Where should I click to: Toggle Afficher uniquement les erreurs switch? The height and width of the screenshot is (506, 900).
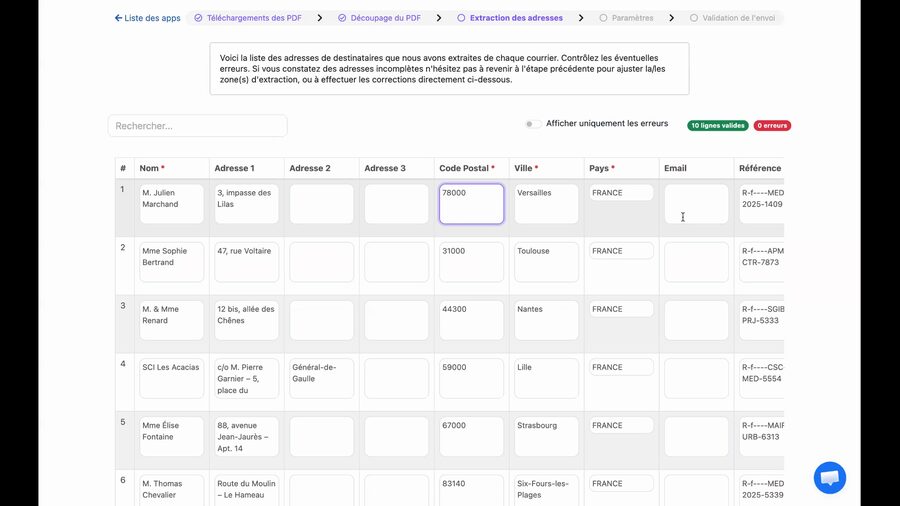[x=533, y=124]
